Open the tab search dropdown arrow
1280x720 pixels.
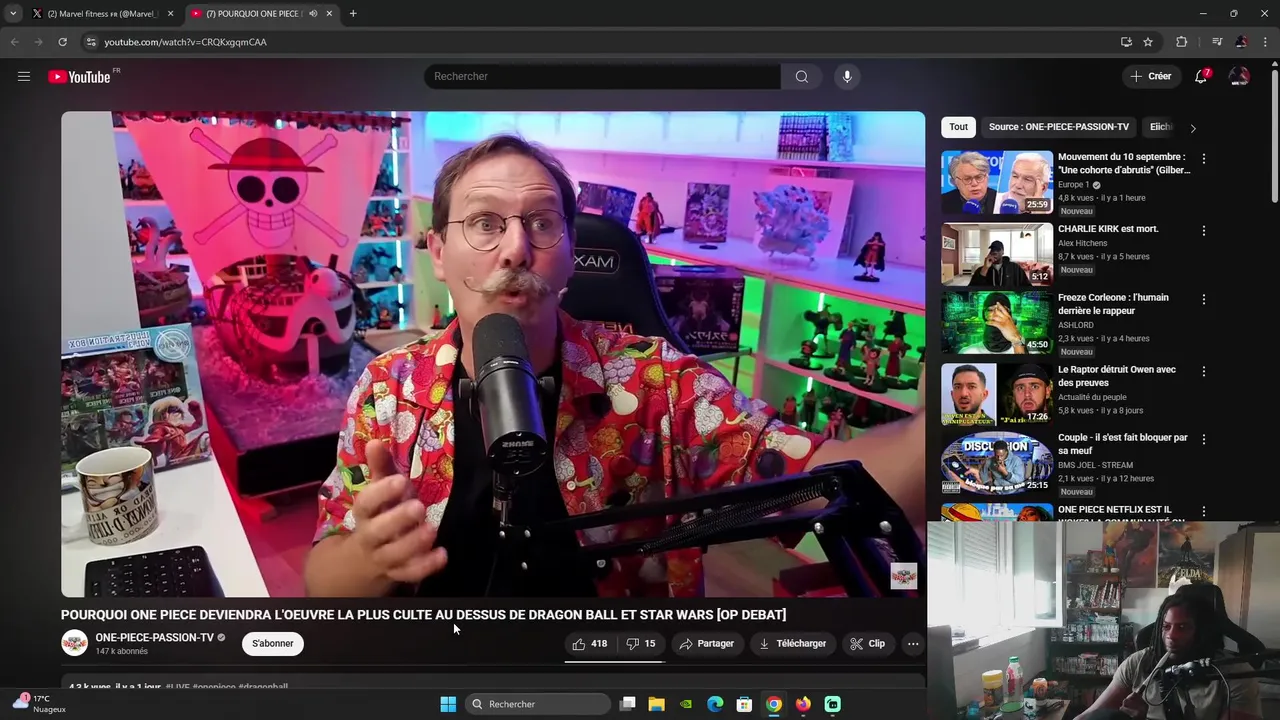[x=12, y=14]
